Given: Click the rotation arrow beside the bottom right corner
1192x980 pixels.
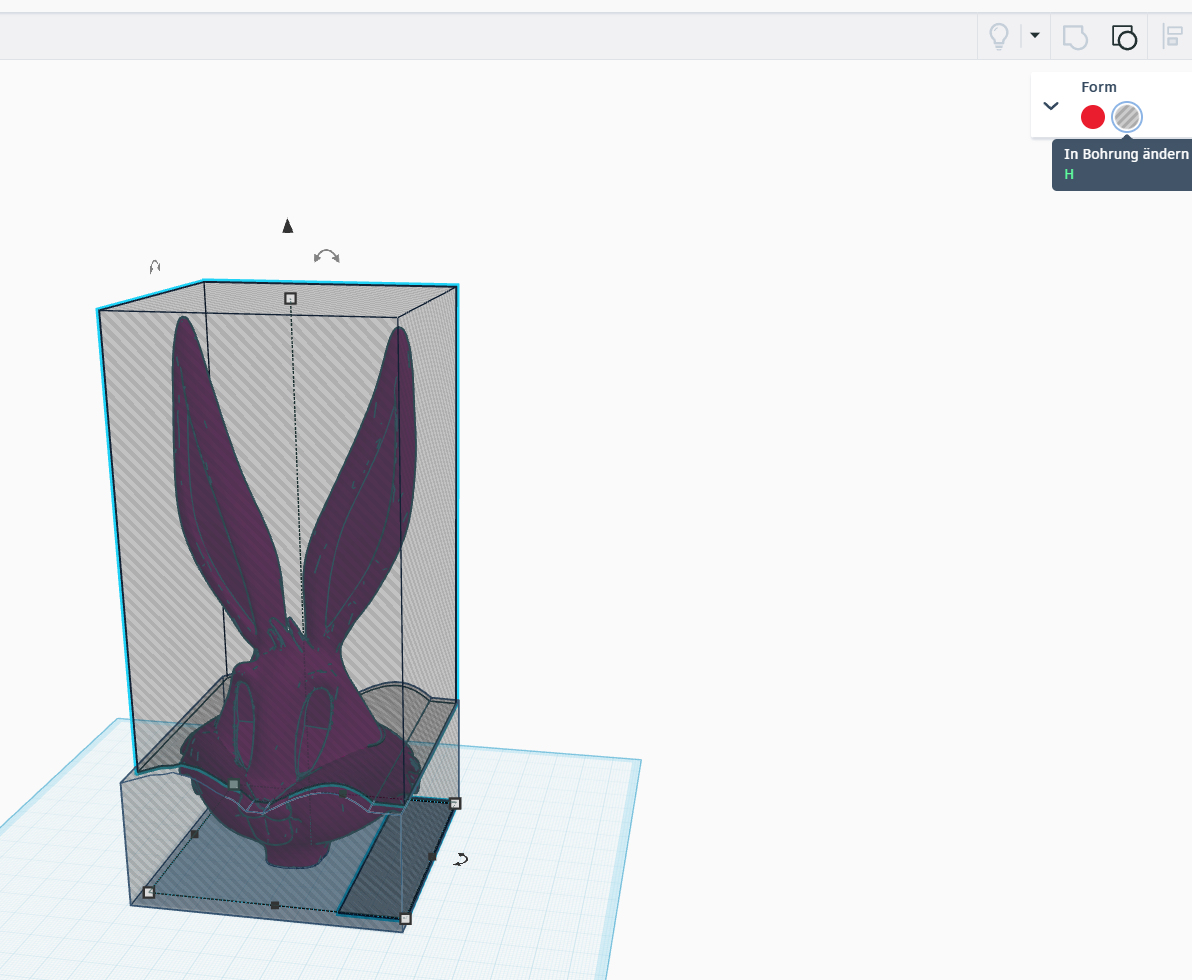Looking at the screenshot, I should [x=461, y=859].
